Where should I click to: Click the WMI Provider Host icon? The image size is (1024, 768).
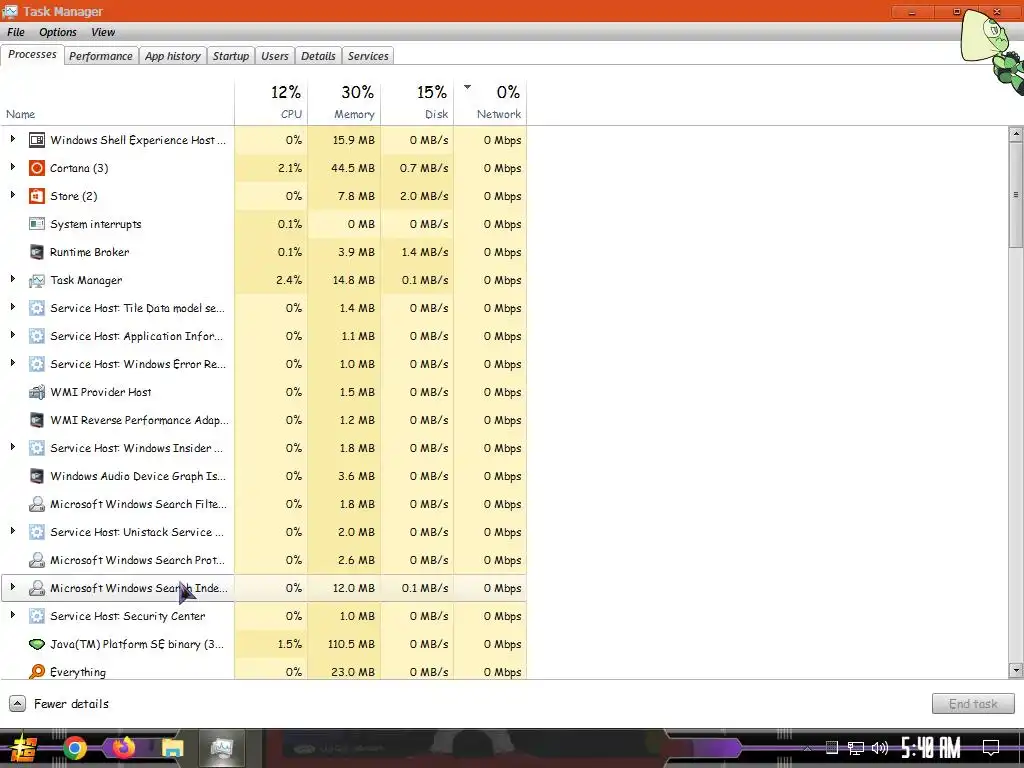[37, 392]
